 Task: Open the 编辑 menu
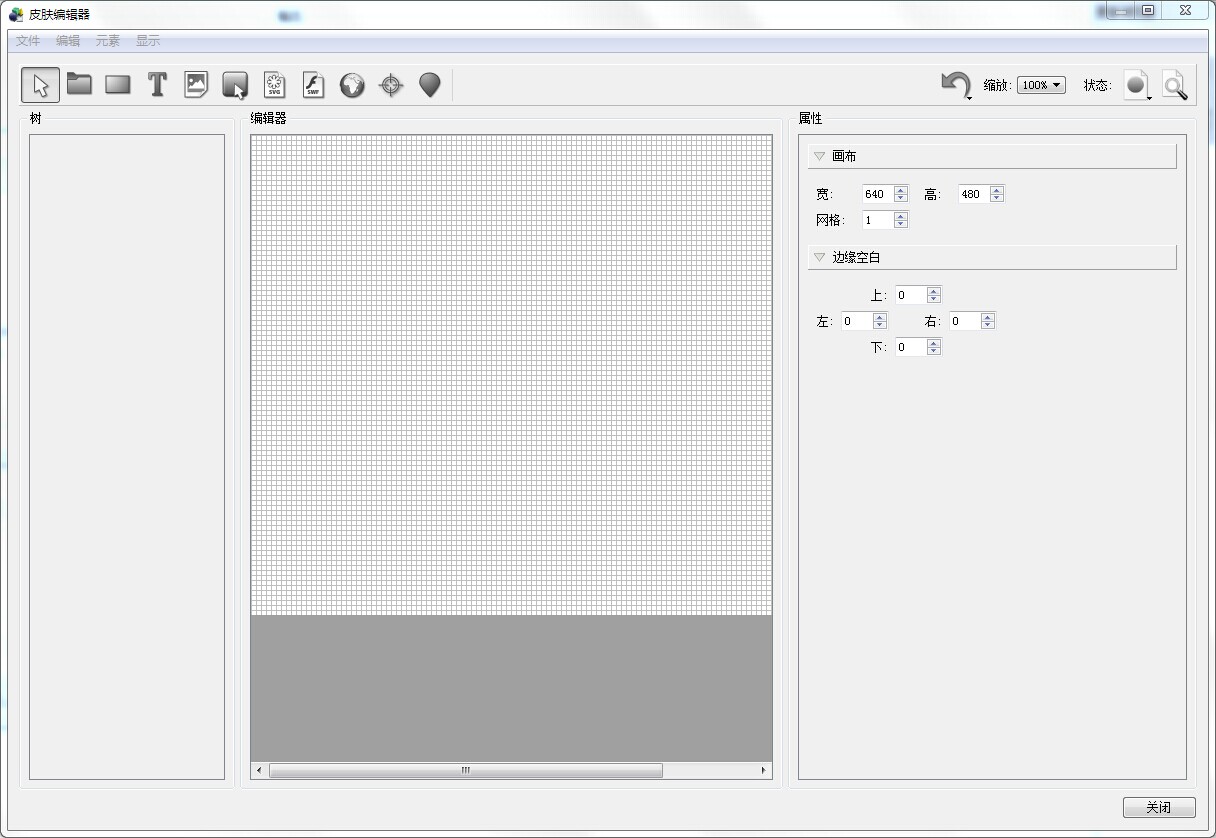[68, 41]
